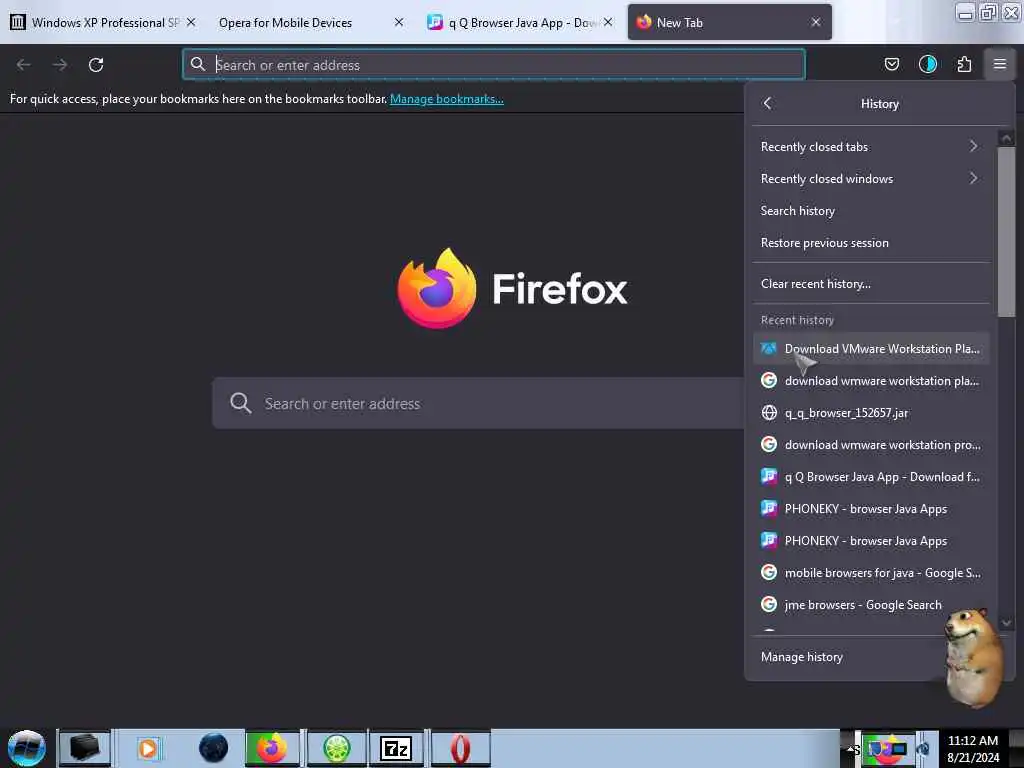Open Firefox from the taskbar
The height and width of the screenshot is (768, 1024).
click(272, 748)
